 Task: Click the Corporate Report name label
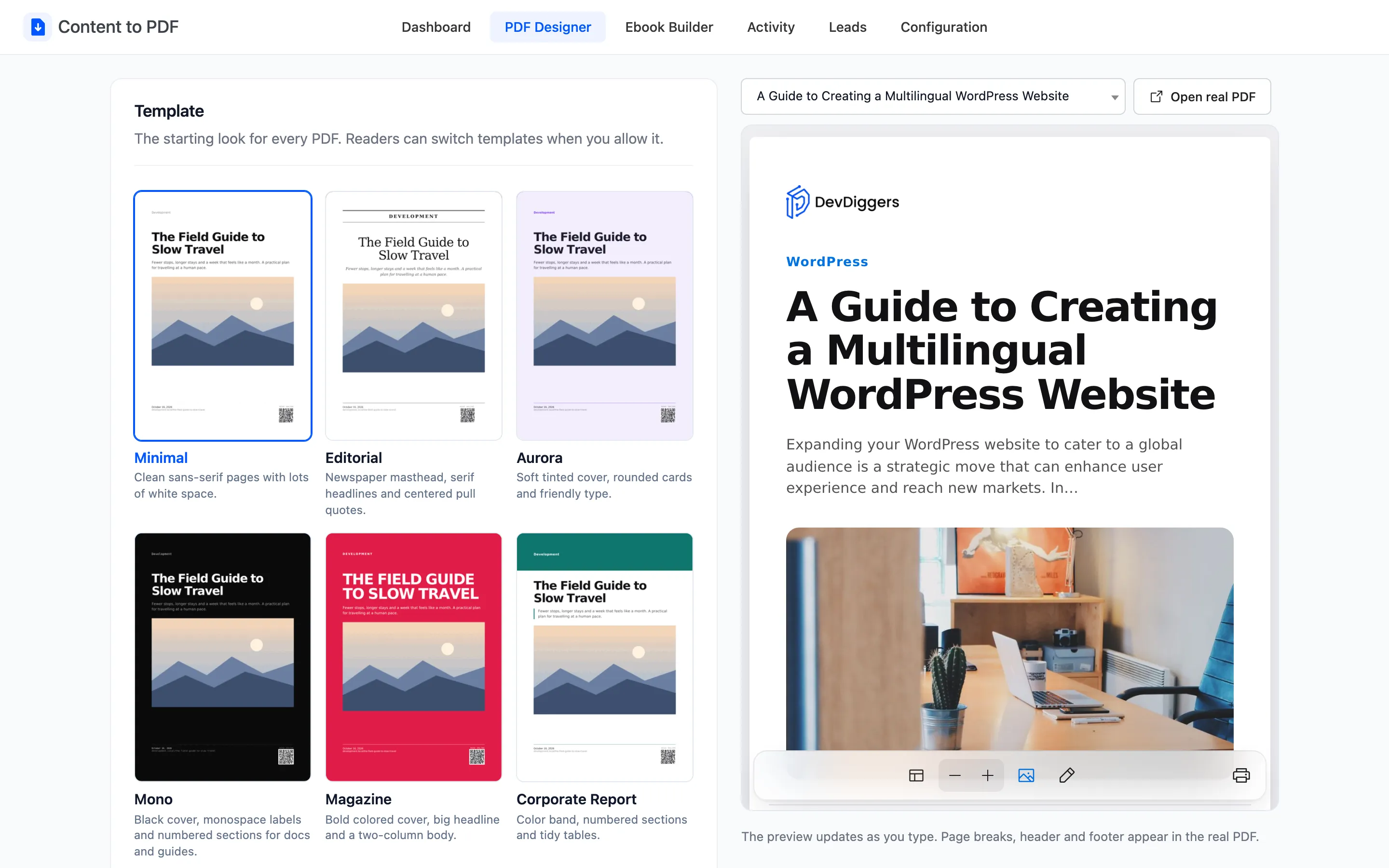click(x=576, y=799)
